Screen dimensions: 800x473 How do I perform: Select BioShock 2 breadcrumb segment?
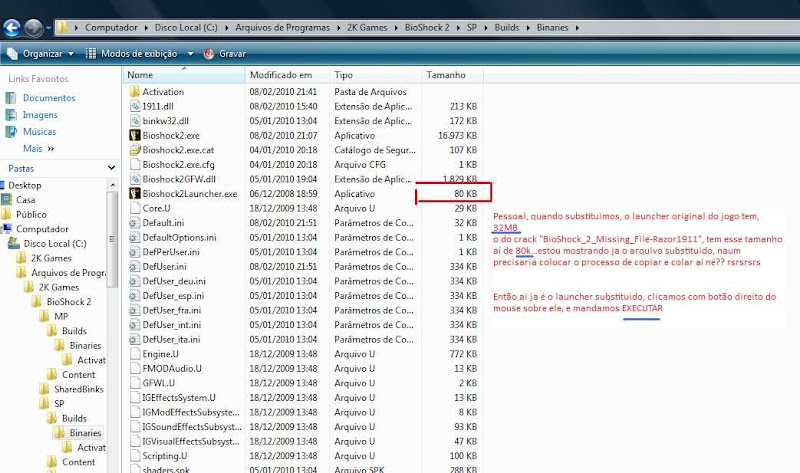point(427,28)
